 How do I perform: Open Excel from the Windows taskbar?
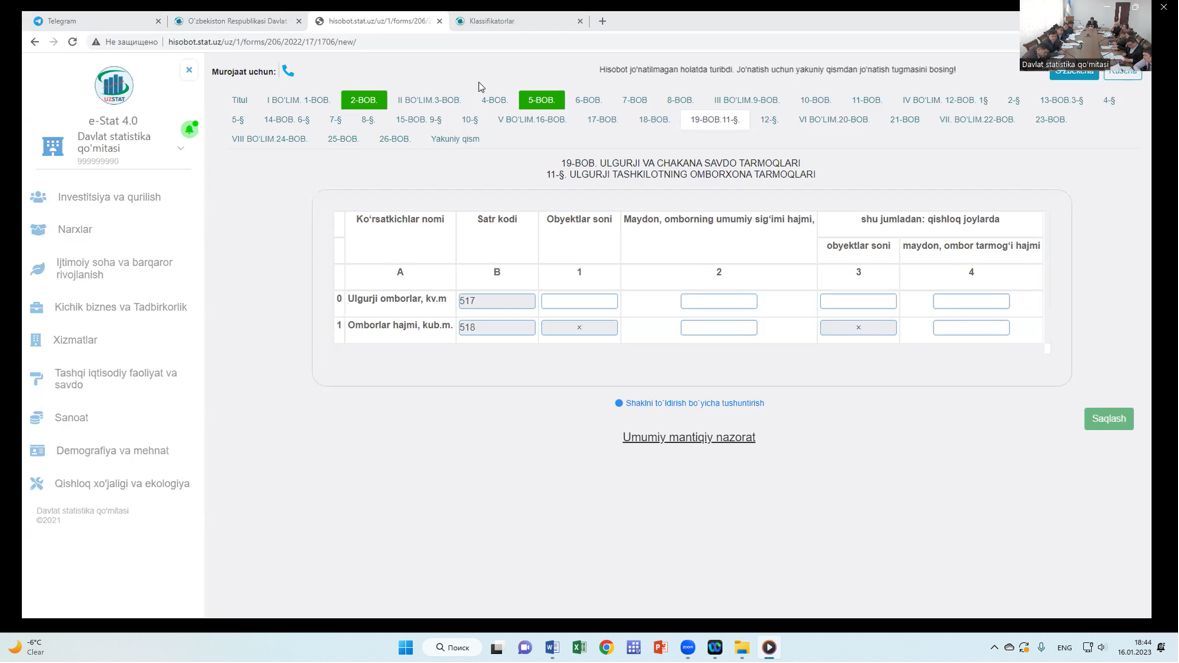tap(579, 648)
